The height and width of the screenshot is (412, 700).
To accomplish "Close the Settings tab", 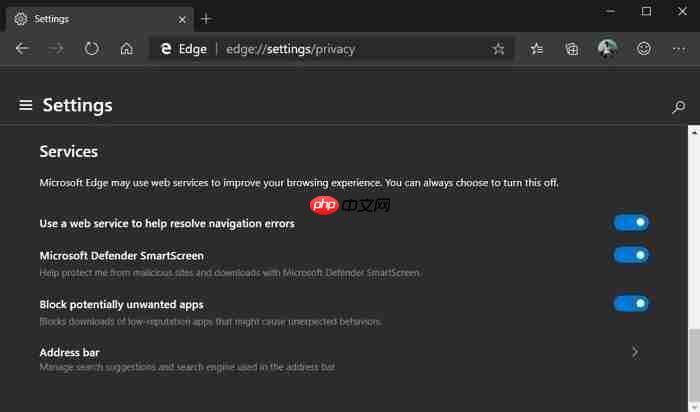I will click(x=182, y=19).
